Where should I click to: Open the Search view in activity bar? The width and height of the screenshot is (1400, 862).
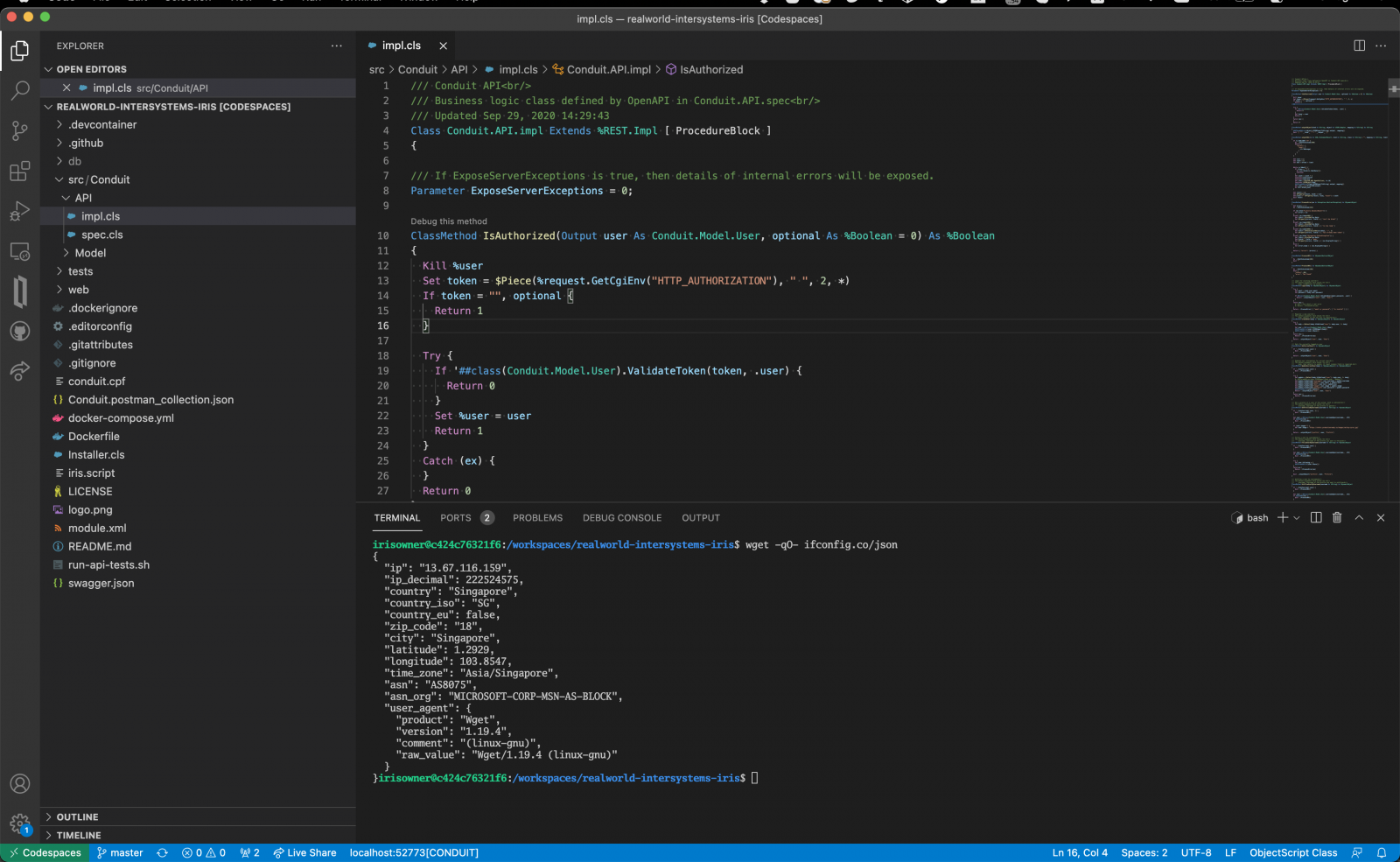click(x=19, y=90)
